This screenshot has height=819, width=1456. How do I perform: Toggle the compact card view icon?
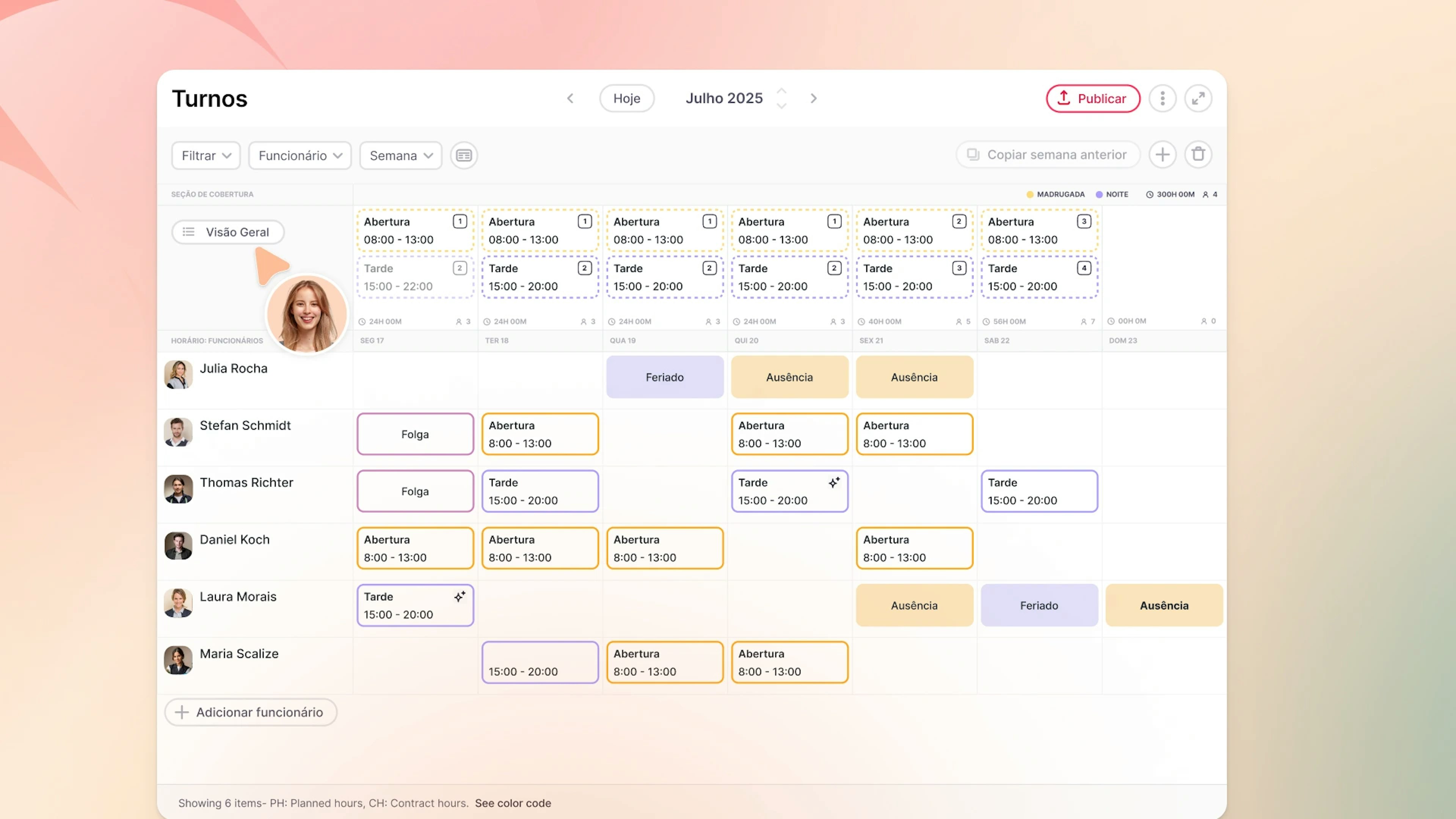[463, 155]
